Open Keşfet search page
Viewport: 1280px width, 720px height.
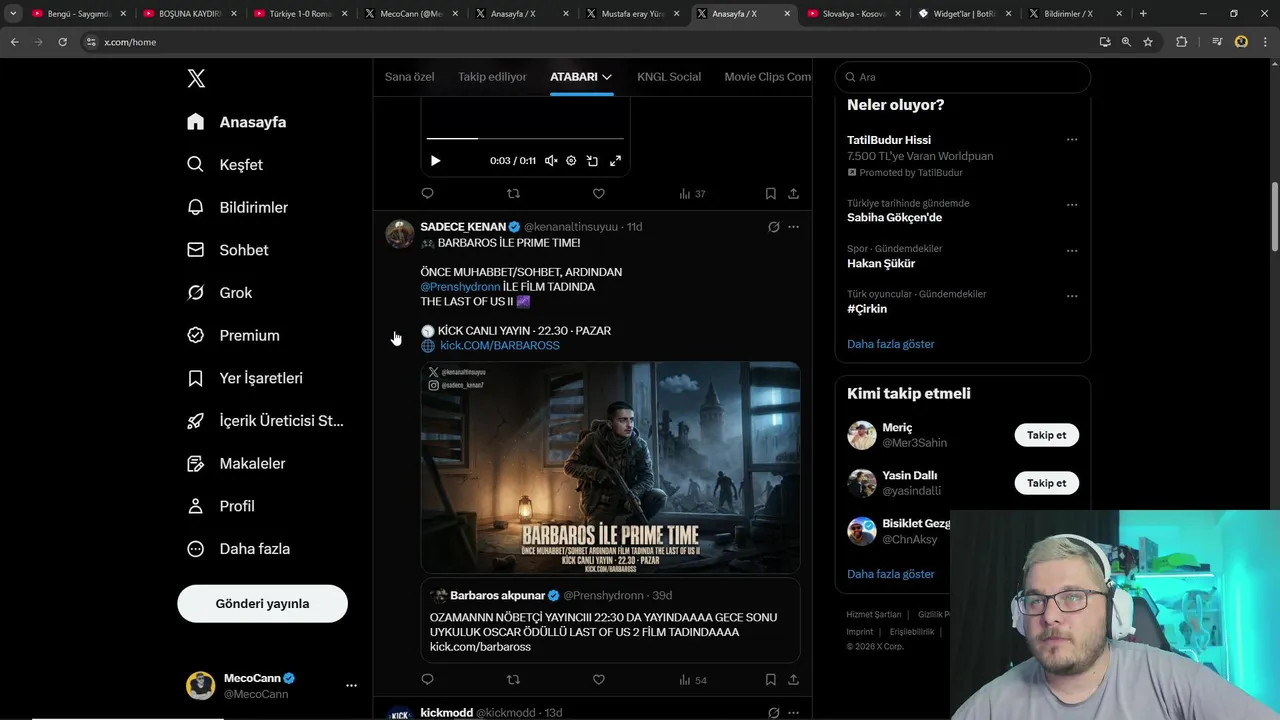225,165
